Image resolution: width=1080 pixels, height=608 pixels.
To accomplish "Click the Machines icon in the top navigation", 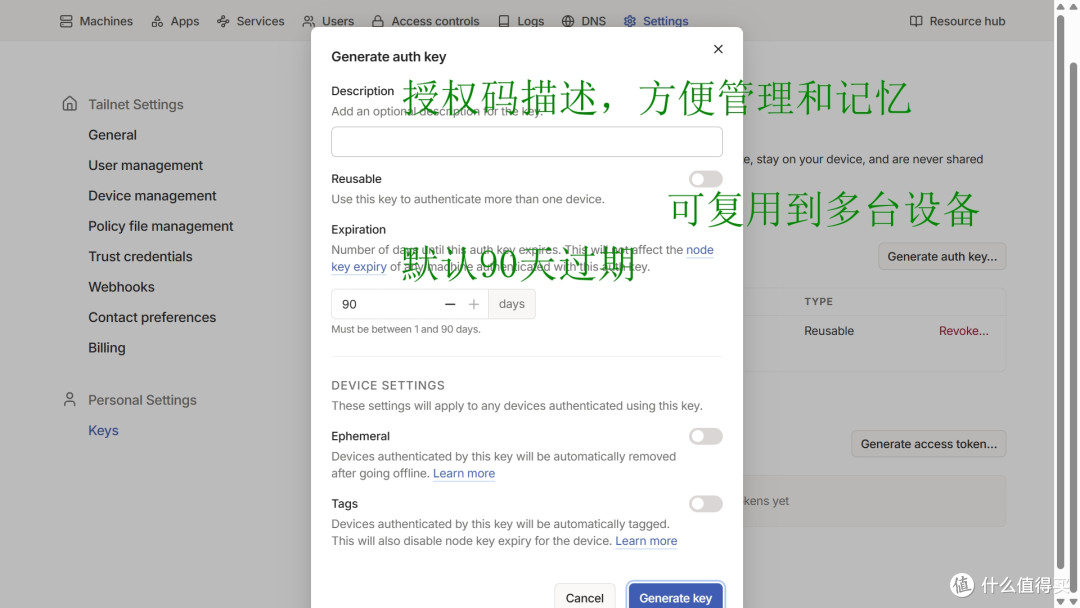I will coord(66,21).
